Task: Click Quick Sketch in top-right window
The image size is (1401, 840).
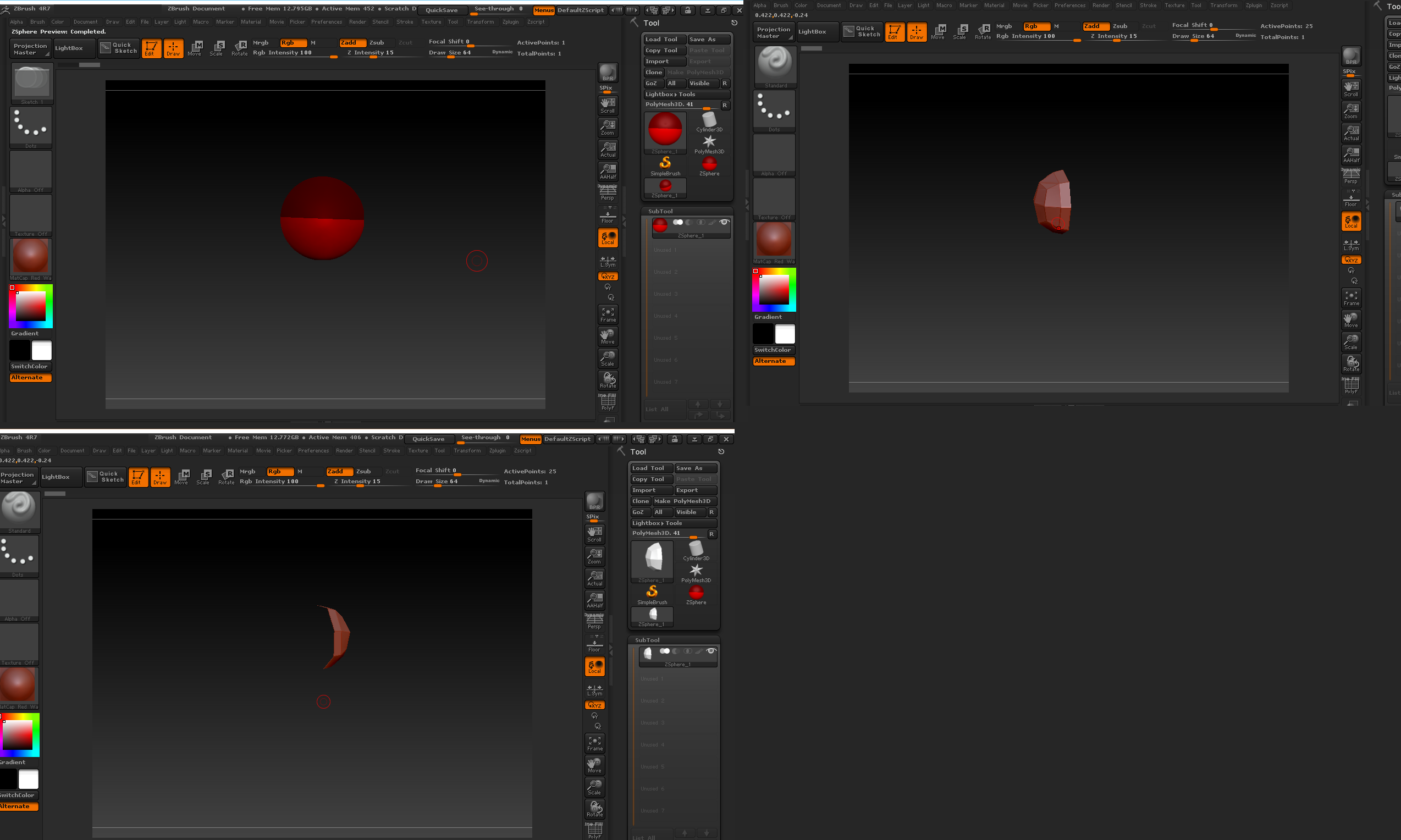Action: [x=862, y=31]
